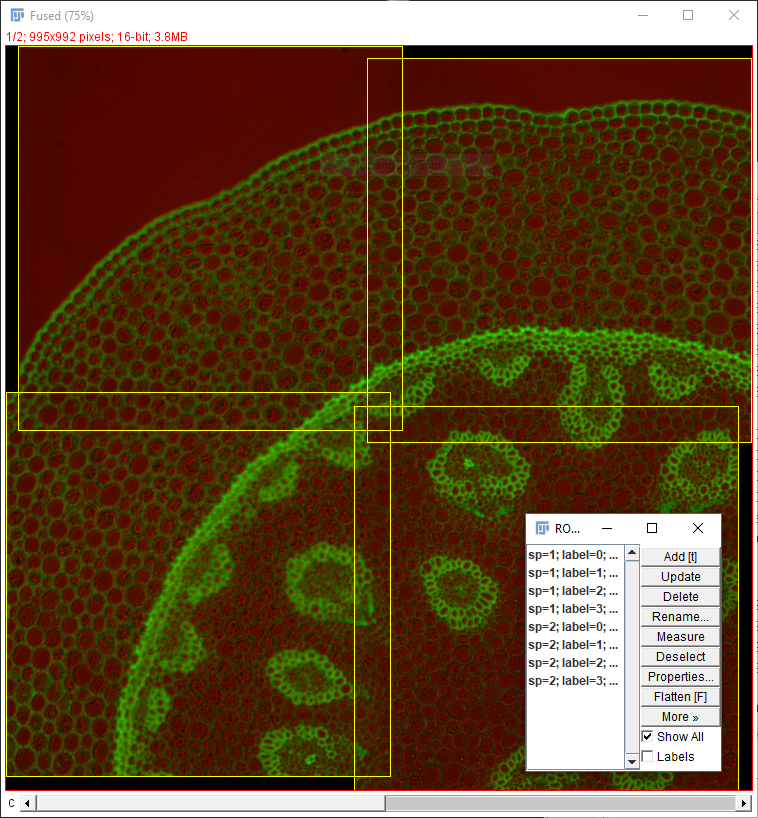Click the channel slider thumb
This screenshot has width=758, height=818.
[560, 803]
